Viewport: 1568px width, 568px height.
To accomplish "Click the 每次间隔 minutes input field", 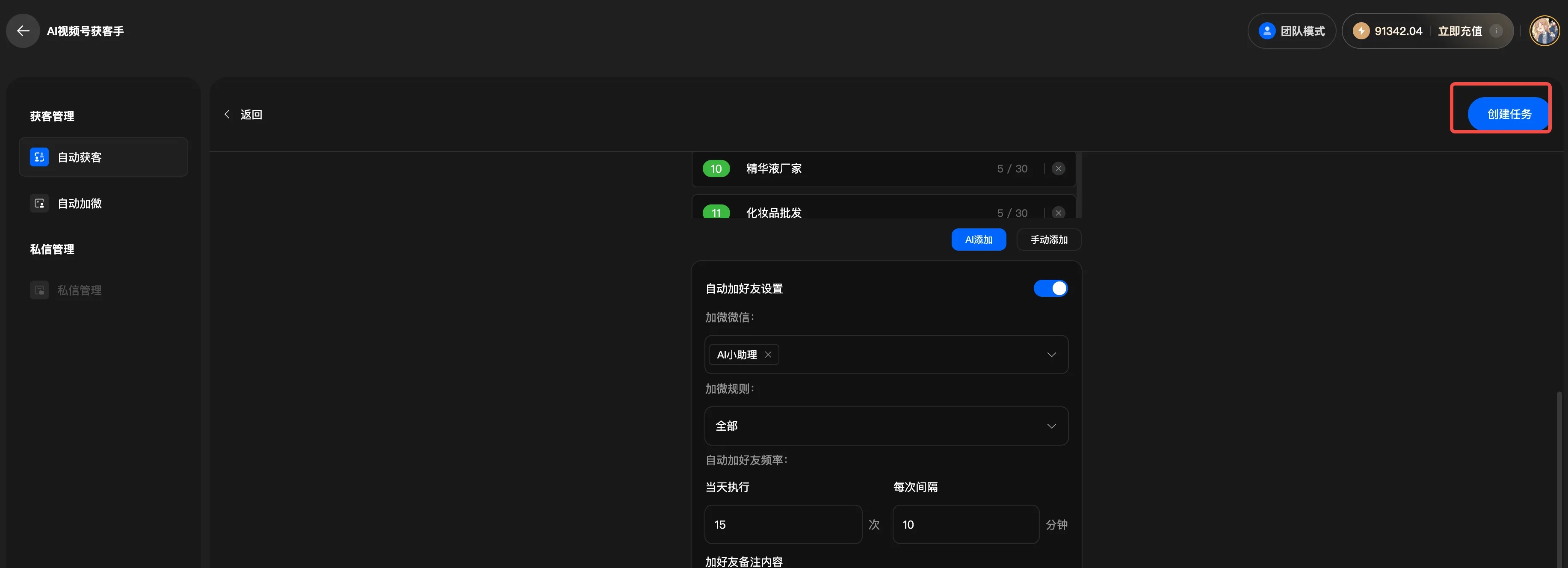I will (x=965, y=525).
